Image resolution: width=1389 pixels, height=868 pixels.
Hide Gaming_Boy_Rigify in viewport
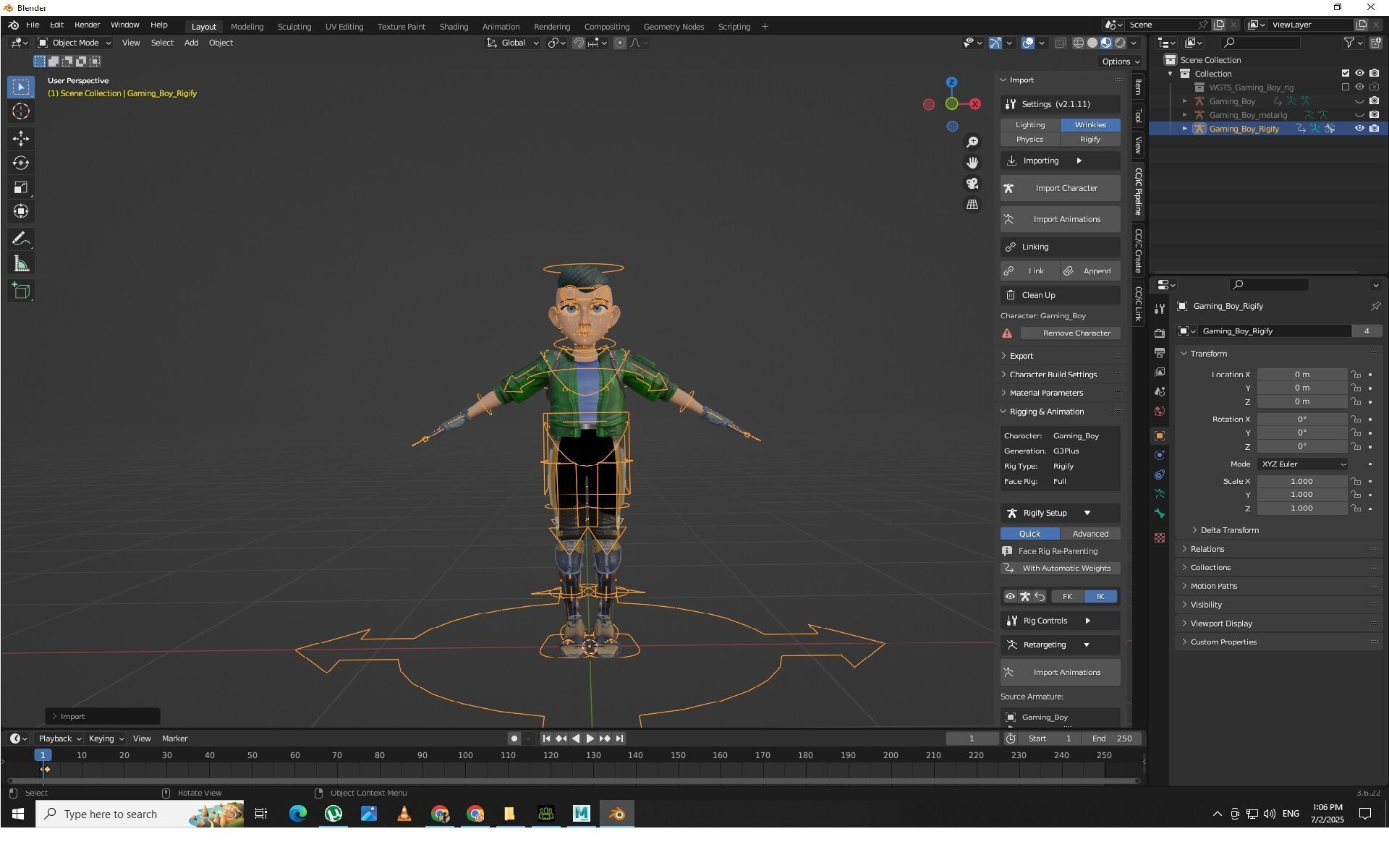pyautogui.click(x=1359, y=129)
